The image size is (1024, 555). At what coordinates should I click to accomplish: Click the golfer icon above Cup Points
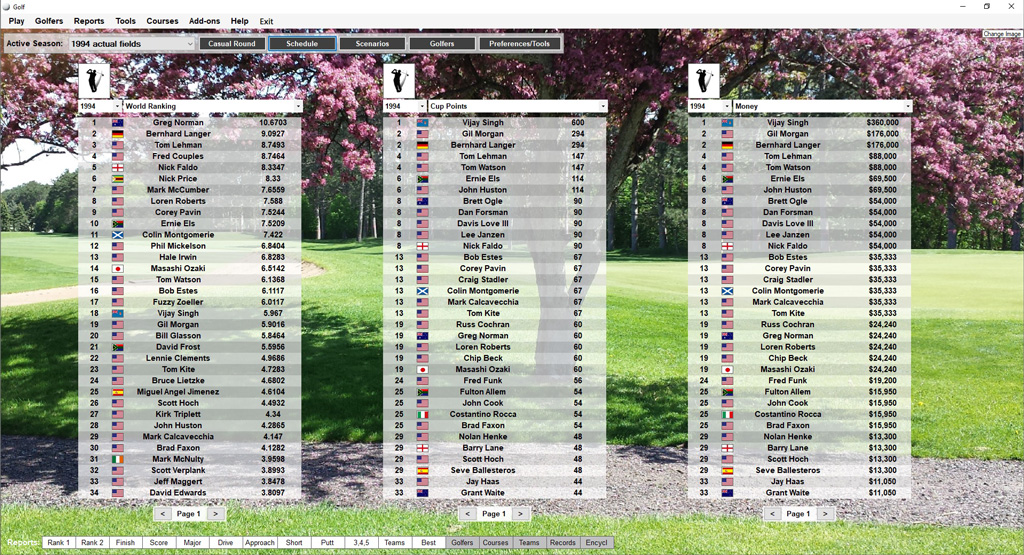[x=399, y=80]
